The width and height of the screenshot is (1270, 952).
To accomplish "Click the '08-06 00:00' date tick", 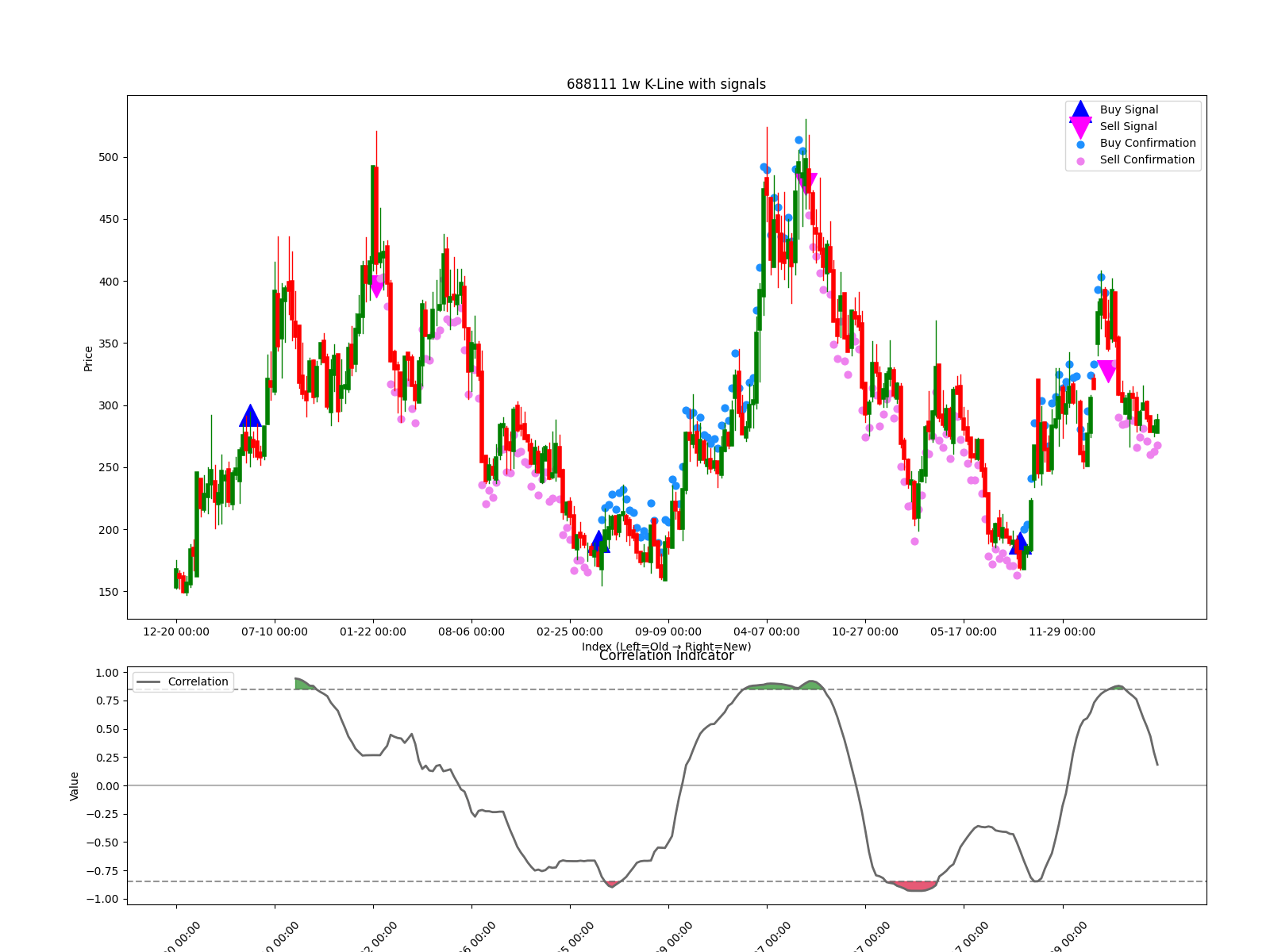I will (471, 632).
